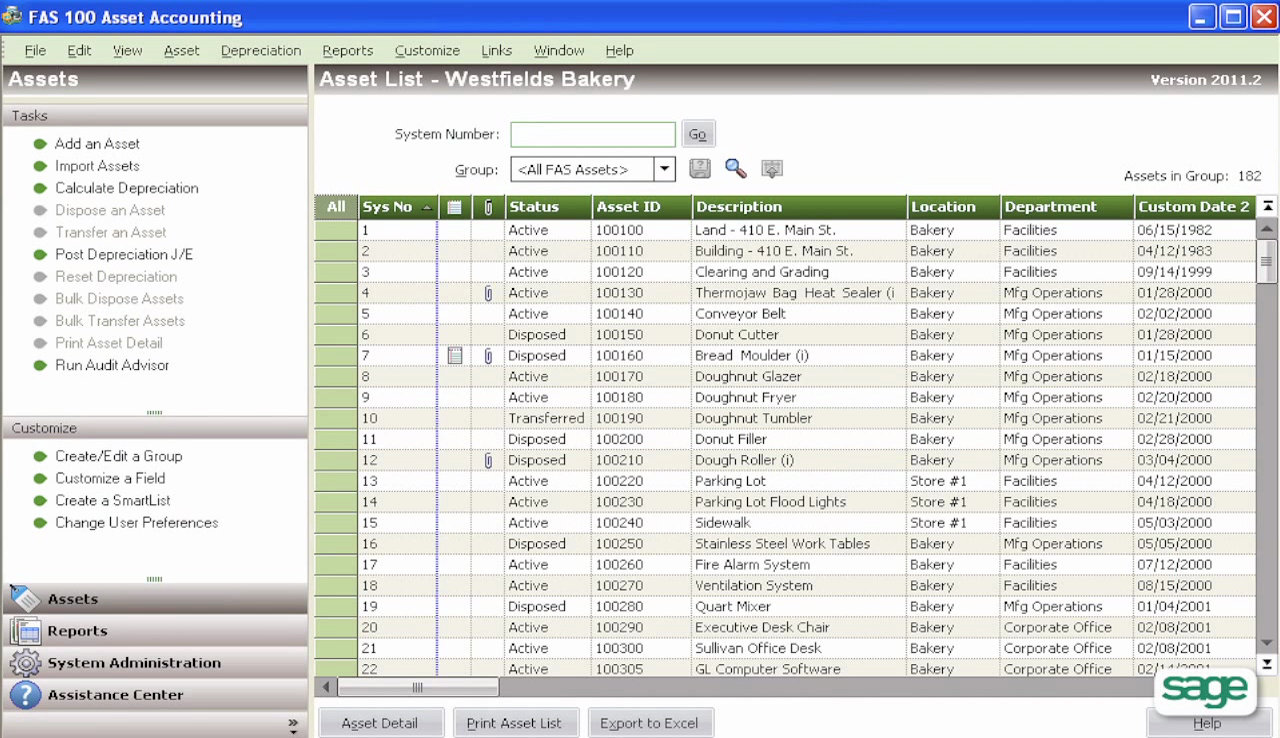Click the Assistance Center question mark icon
1280x738 pixels.
click(25, 694)
